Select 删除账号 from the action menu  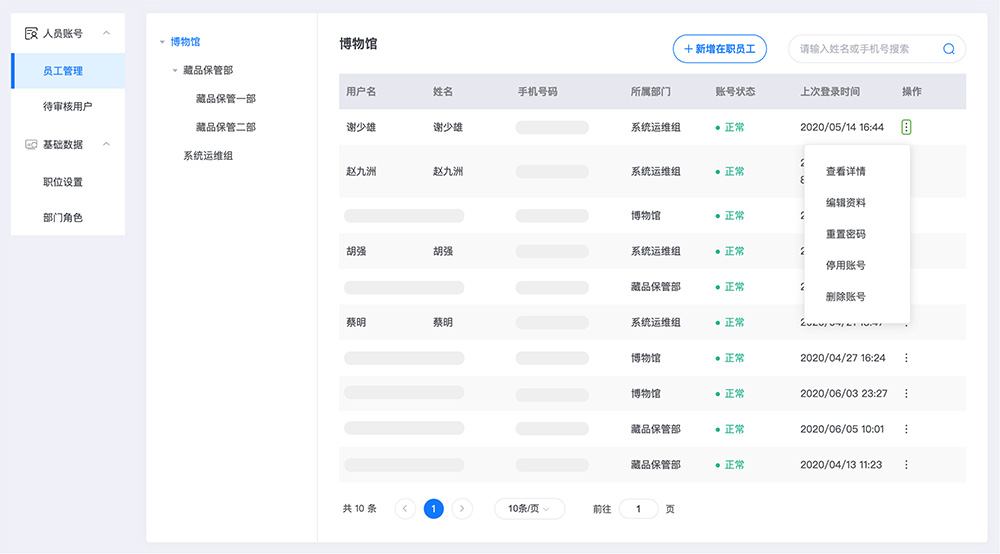(846, 296)
